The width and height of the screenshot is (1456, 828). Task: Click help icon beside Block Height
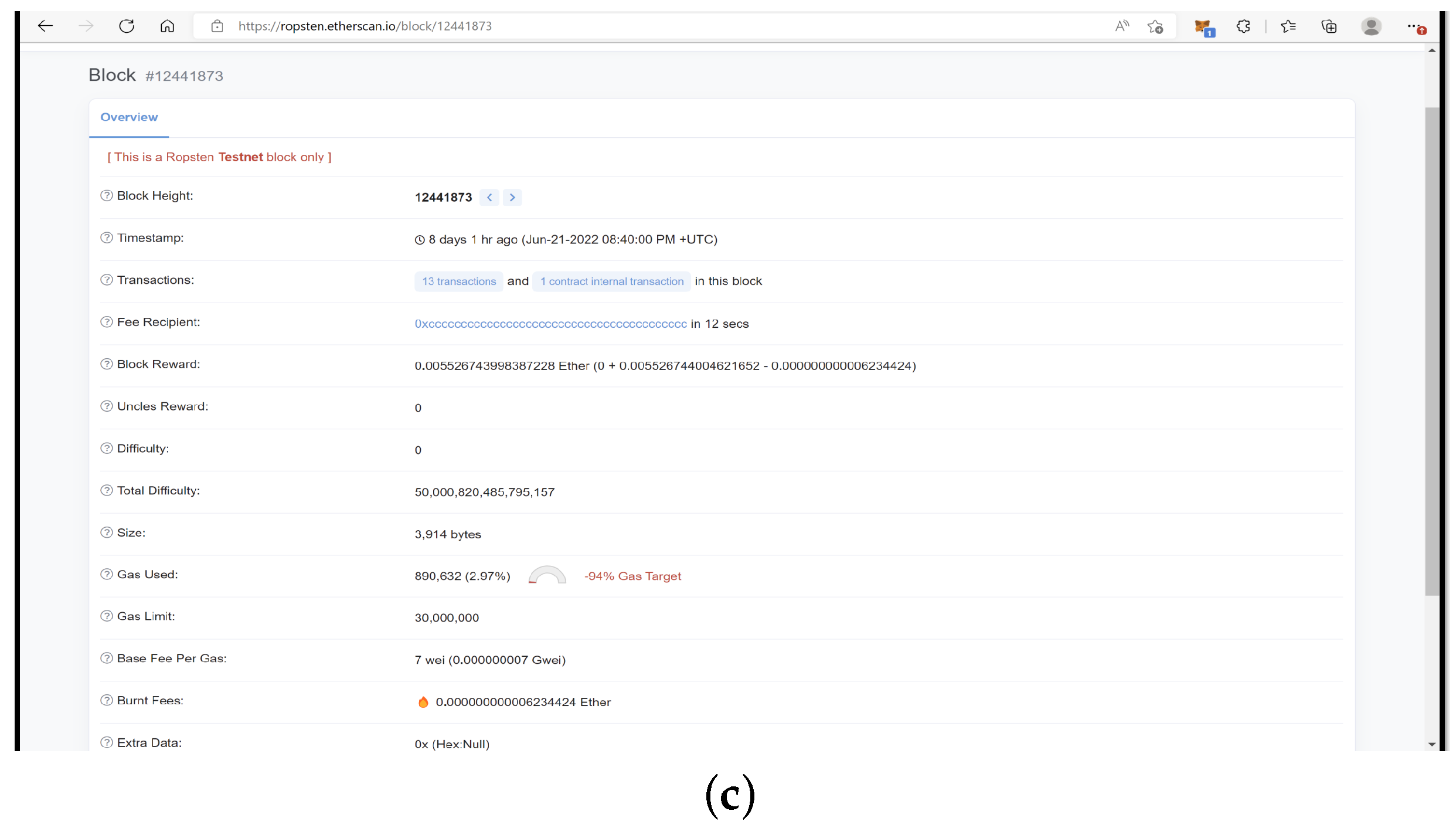click(106, 196)
